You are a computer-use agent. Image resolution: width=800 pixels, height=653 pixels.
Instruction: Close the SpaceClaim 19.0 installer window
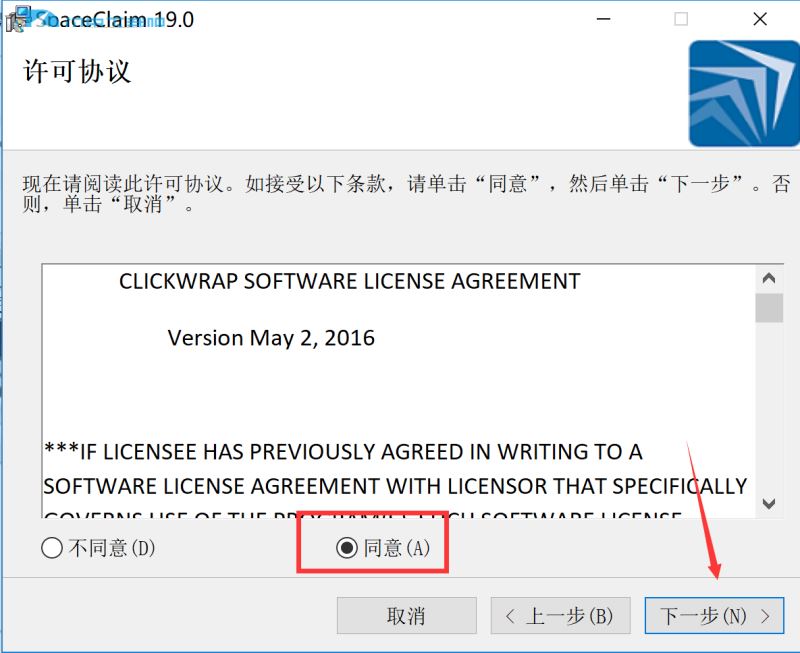coord(760,19)
